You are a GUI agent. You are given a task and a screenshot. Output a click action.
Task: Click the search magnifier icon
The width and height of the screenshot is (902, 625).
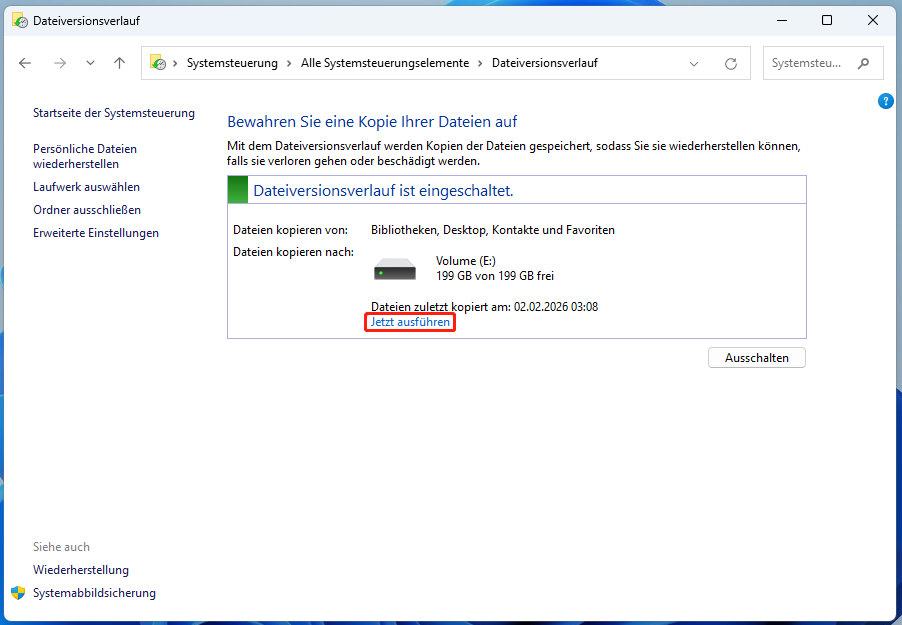863,63
